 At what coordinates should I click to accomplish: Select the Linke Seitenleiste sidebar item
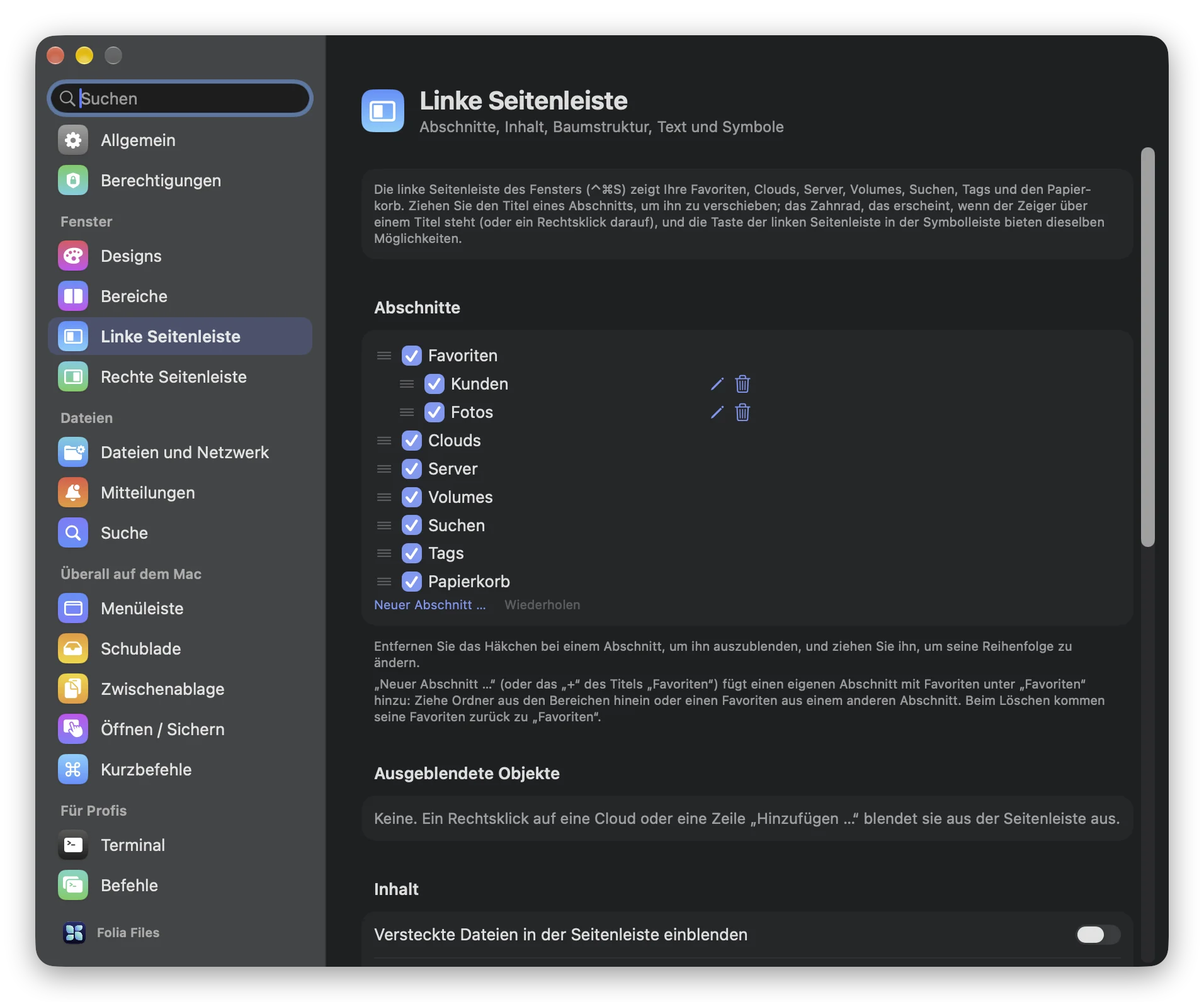click(180, 337)
